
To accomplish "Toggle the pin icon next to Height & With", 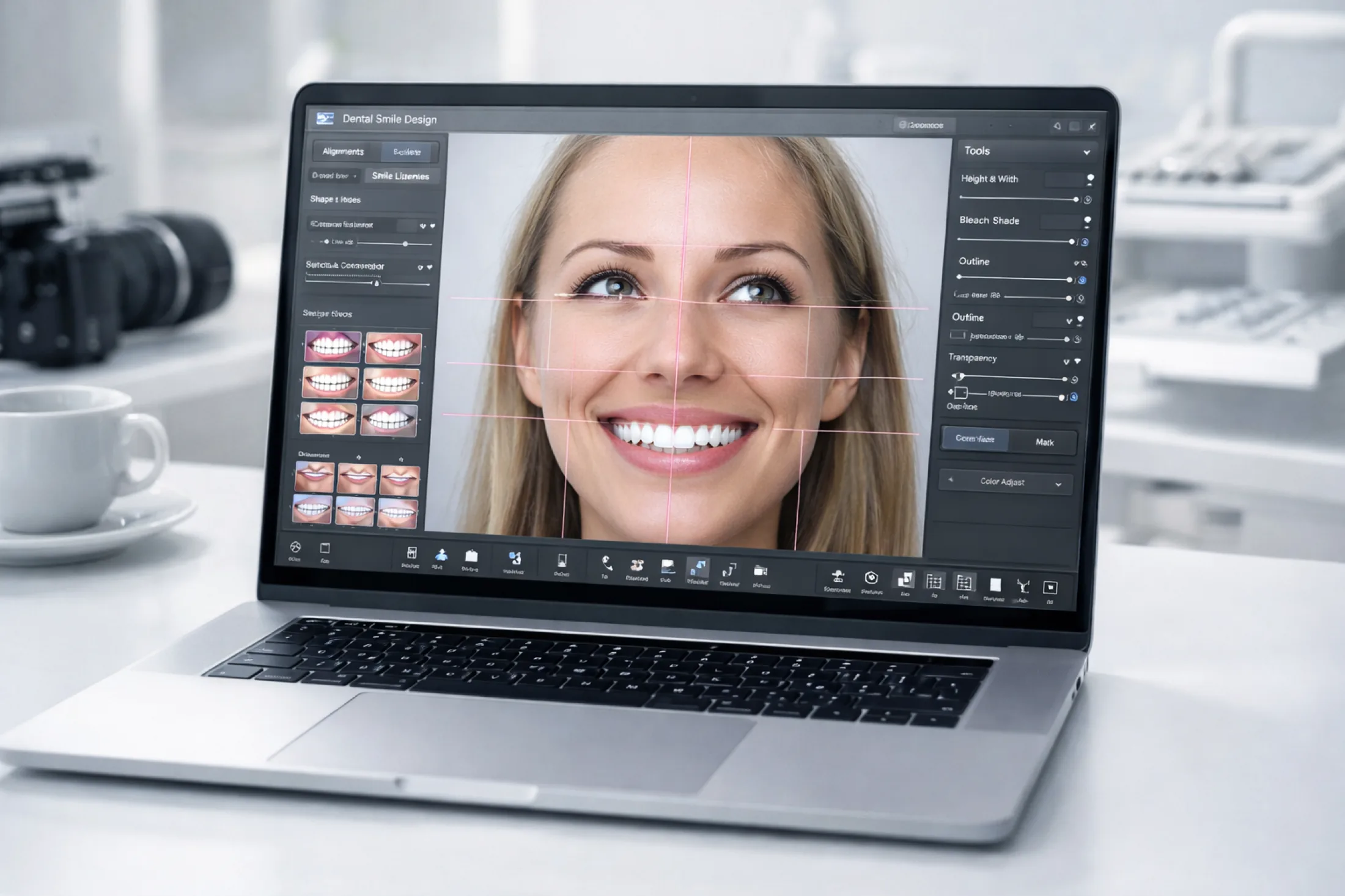I will coord(1090,179).
